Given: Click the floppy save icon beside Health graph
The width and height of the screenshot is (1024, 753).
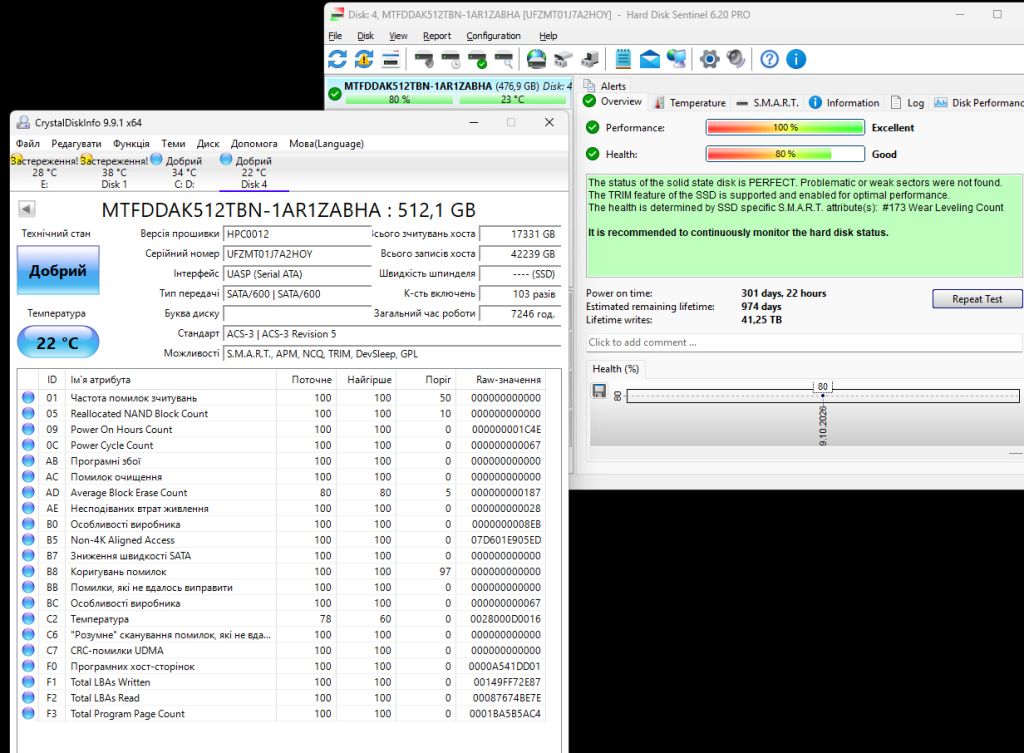Looking at the screenshot, I should [599, 391].
